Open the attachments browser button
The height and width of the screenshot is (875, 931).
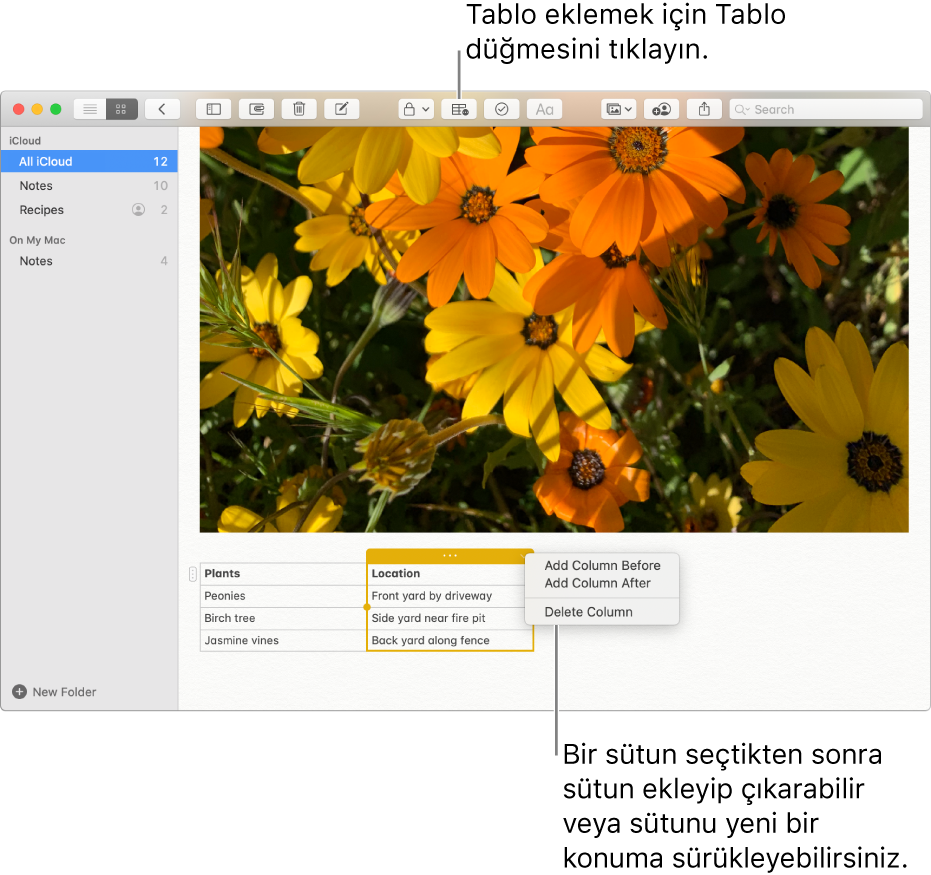pos(256,109)
